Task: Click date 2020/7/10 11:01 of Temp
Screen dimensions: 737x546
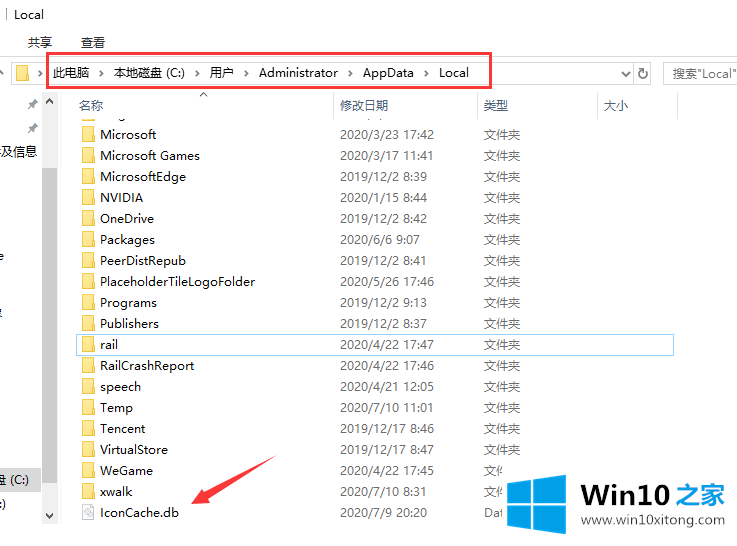Action: click(387, 407)
